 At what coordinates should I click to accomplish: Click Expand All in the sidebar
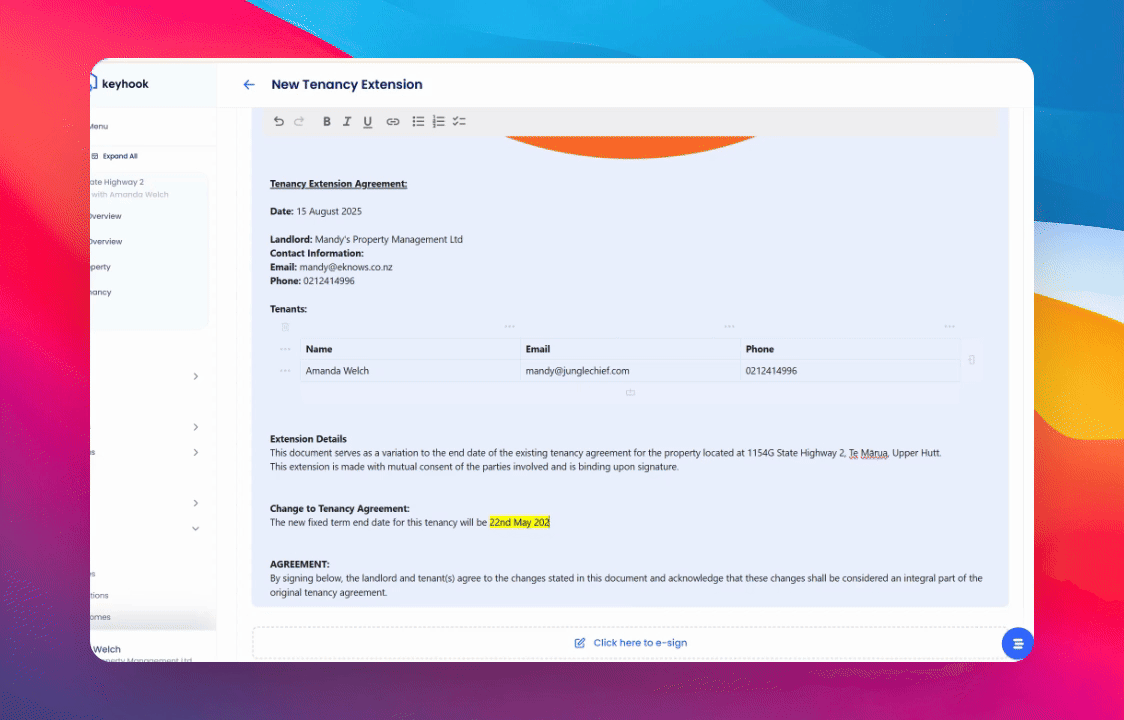click(115, 156)
